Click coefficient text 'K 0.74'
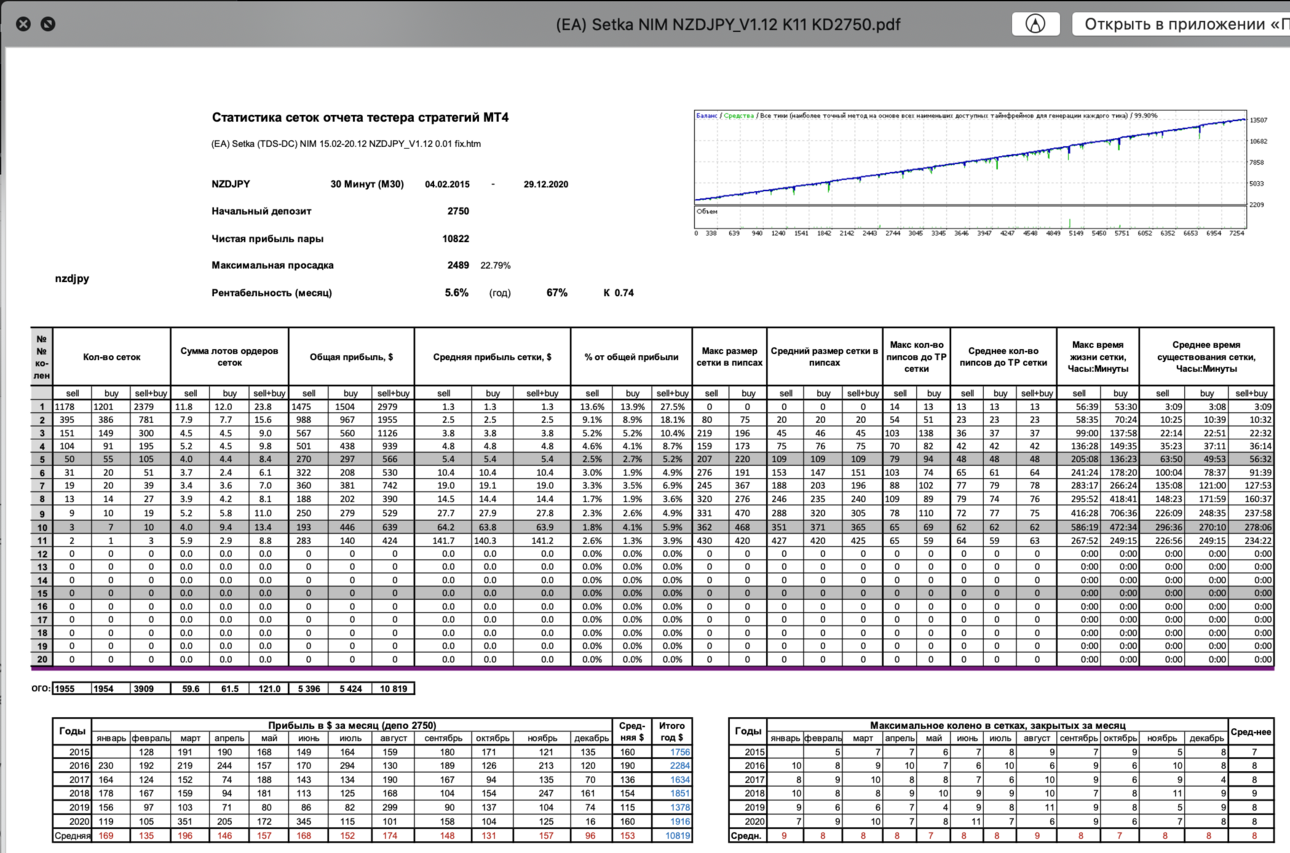The height and width of the screenshot is (853, 1290). pyautogui.click(x=618, y=293)
